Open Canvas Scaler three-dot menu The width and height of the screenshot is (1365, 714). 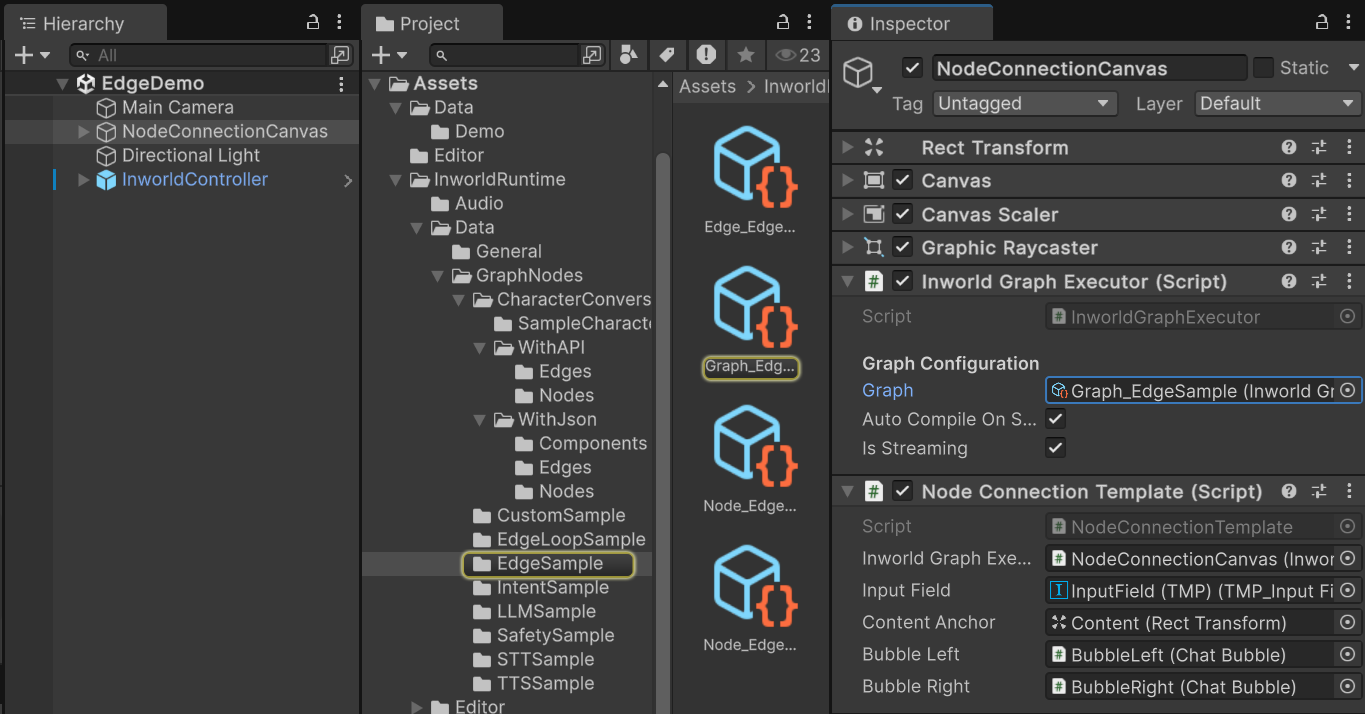click(1348, 214)
